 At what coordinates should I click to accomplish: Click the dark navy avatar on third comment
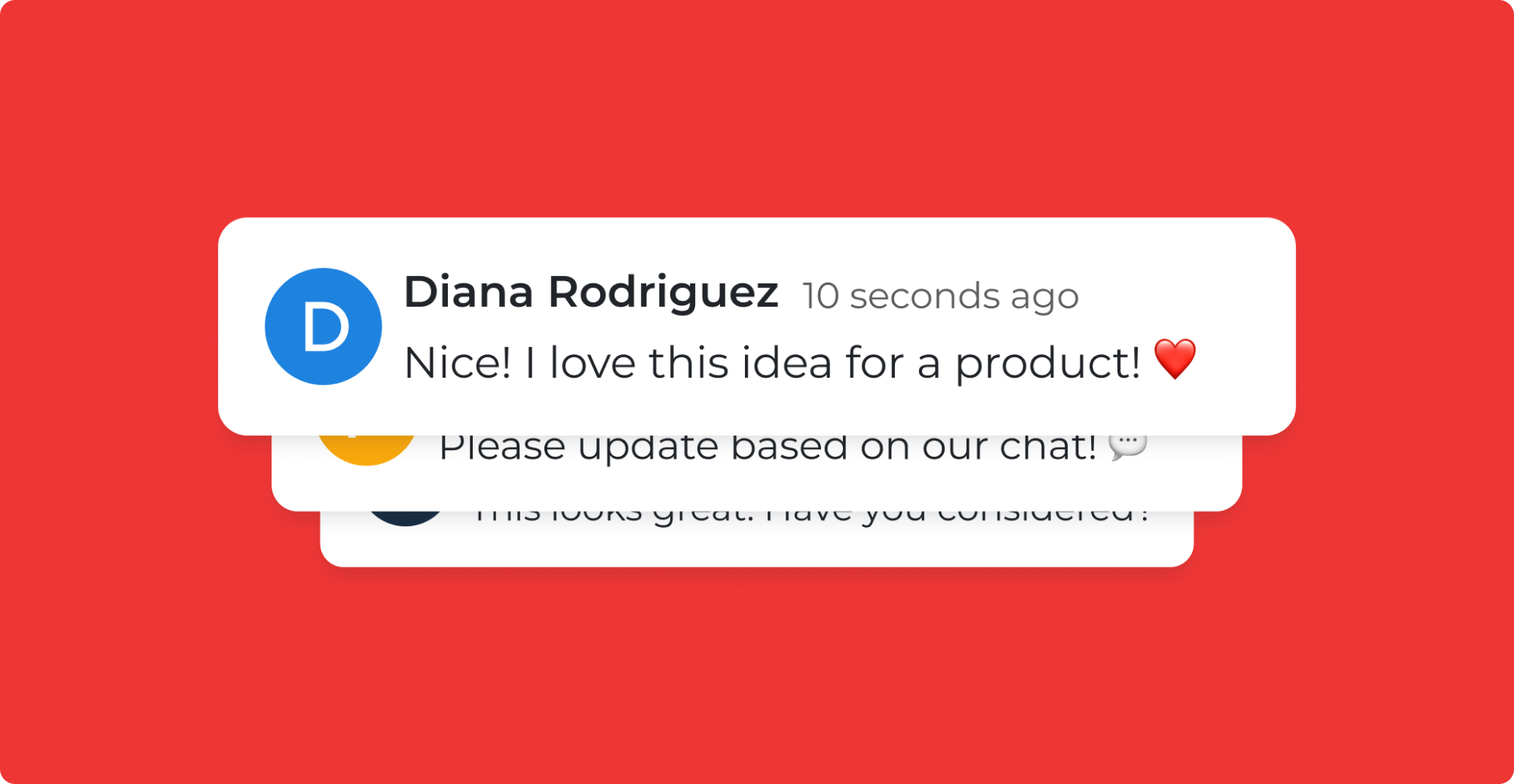[x=406, y=517]
